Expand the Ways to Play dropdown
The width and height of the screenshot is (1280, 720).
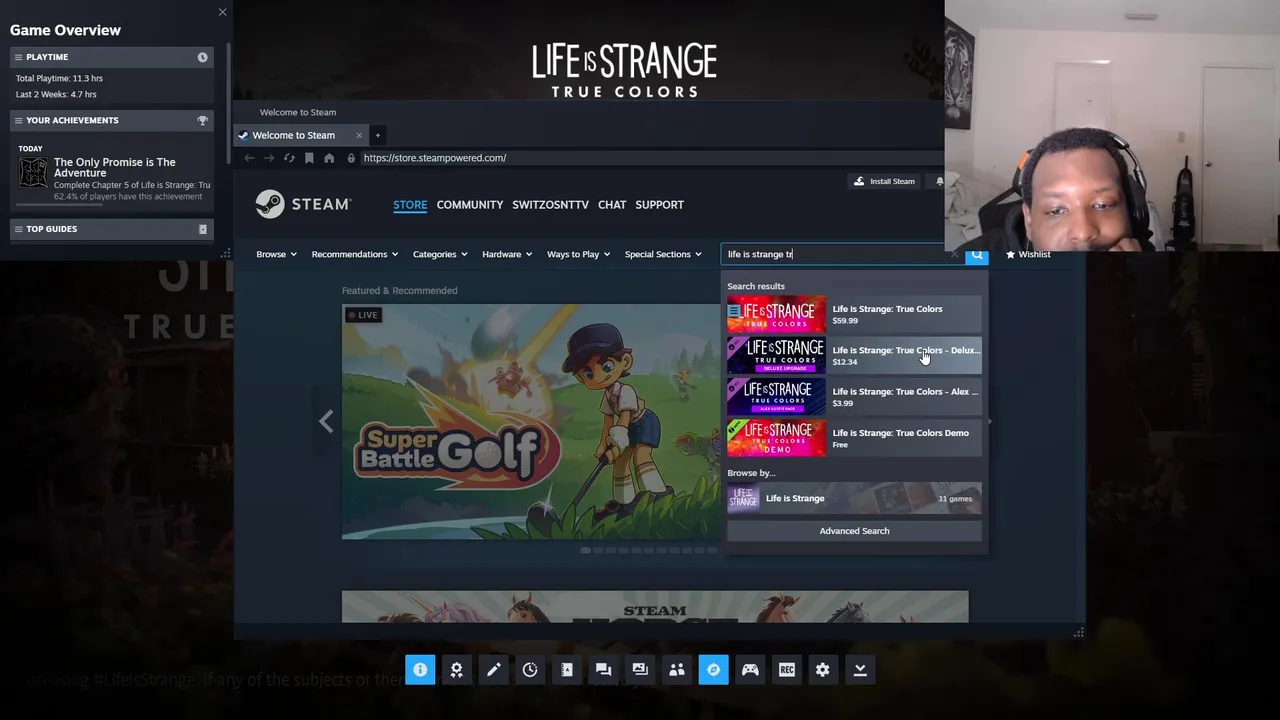pyautogui.click(x=578, y=254)
